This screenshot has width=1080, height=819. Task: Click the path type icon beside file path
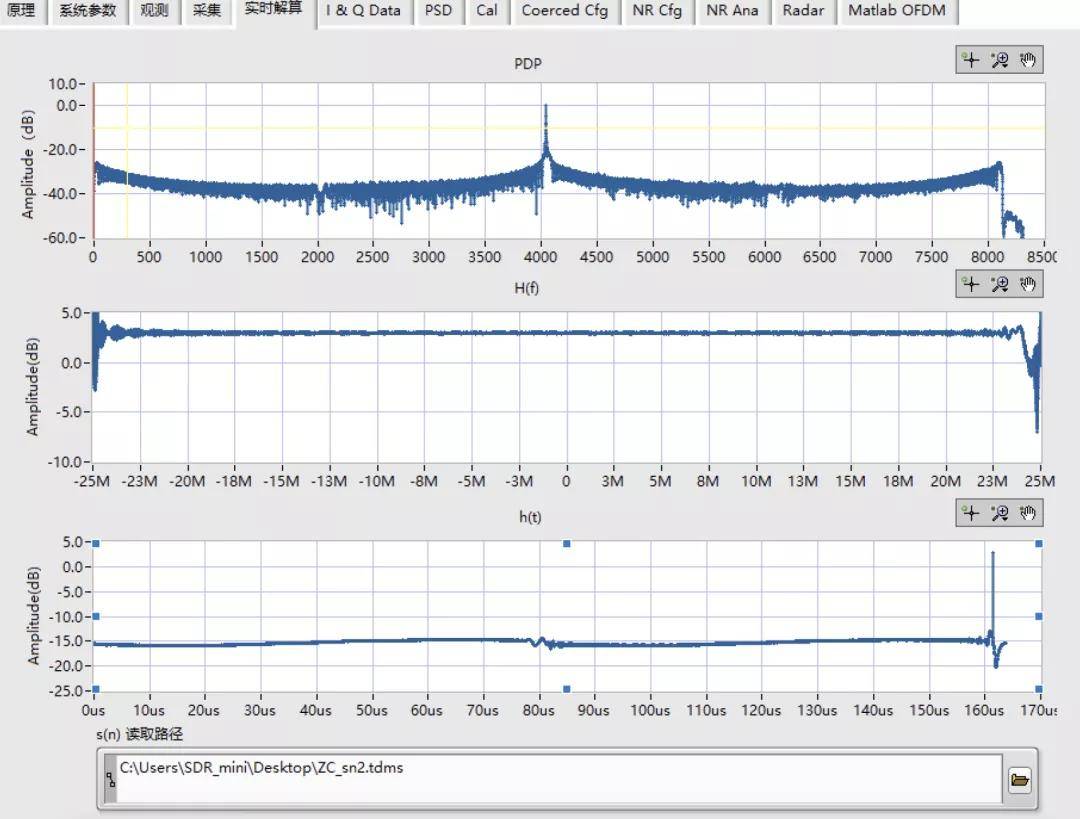111,779
